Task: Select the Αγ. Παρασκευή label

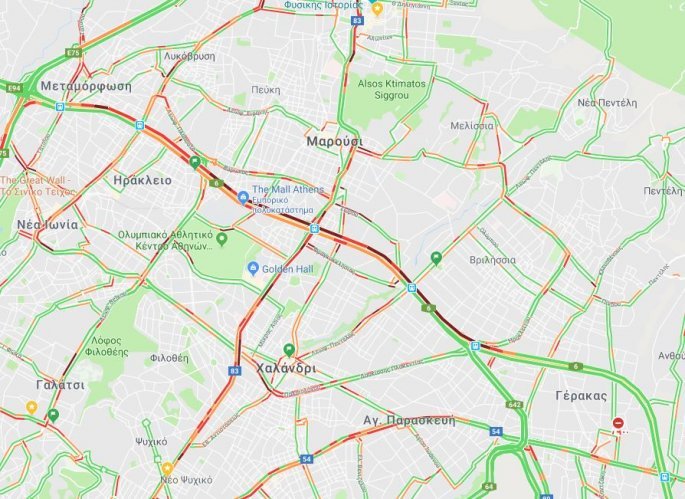Action: point(409,420)
